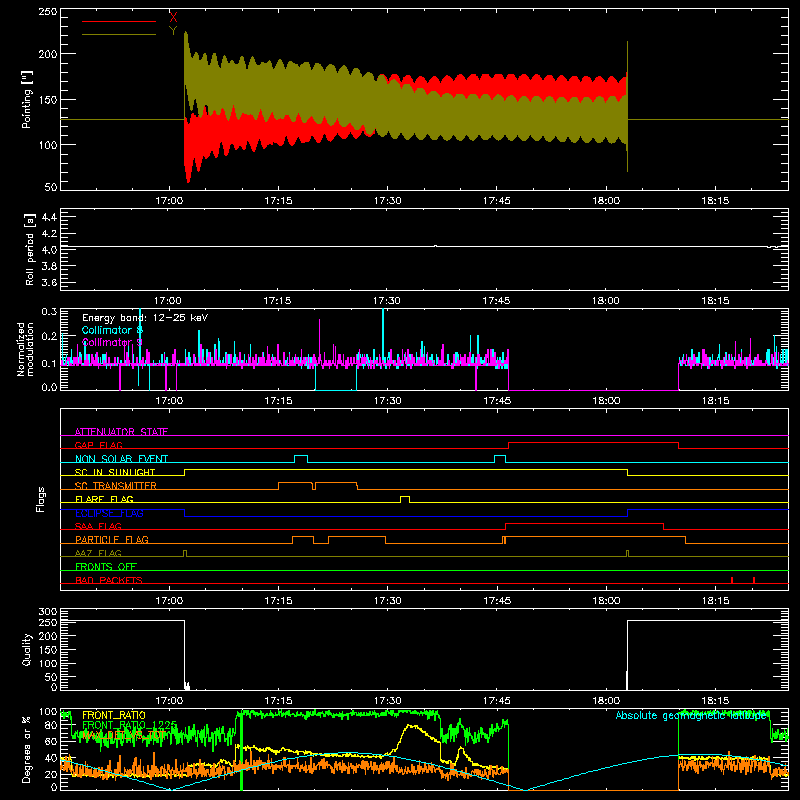Image resolution: width=800 pixels, height=800 pixels.
Task: Select the GAP_FLAG label
Action: pyautogui.click(x=98, y=445)
